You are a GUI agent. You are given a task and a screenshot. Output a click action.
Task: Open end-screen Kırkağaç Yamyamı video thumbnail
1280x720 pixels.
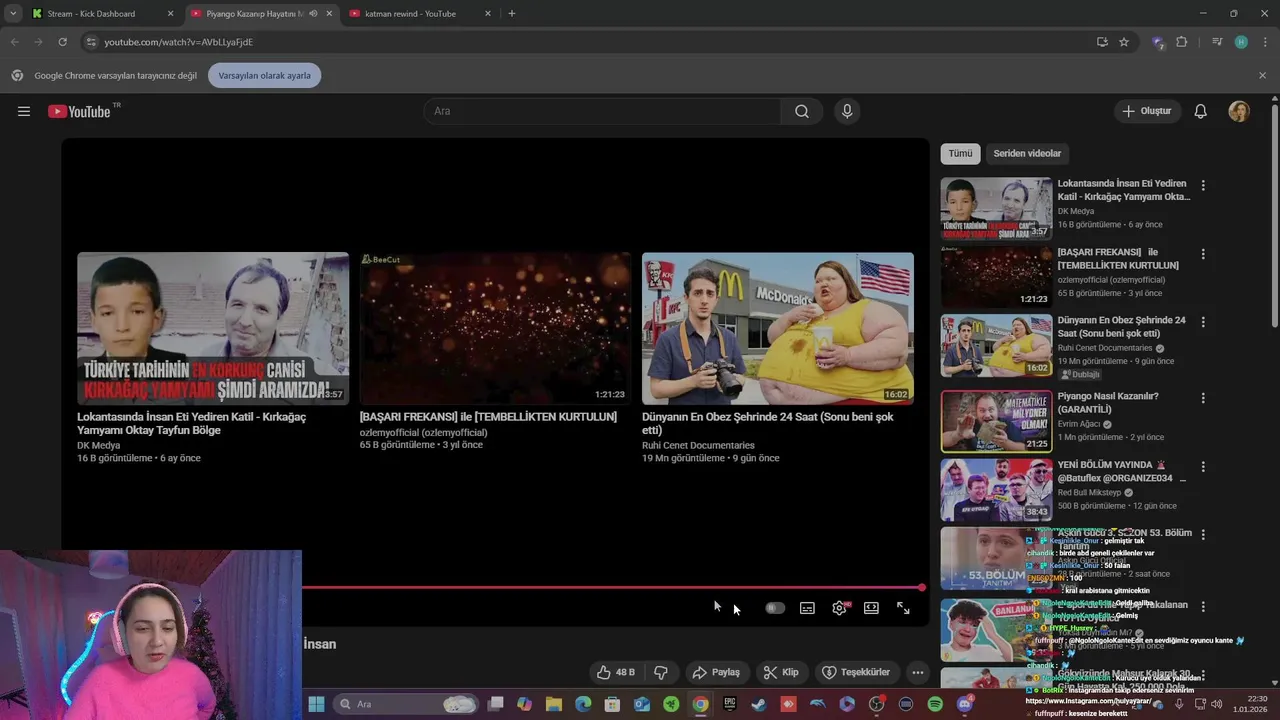(x=213, y=328)
